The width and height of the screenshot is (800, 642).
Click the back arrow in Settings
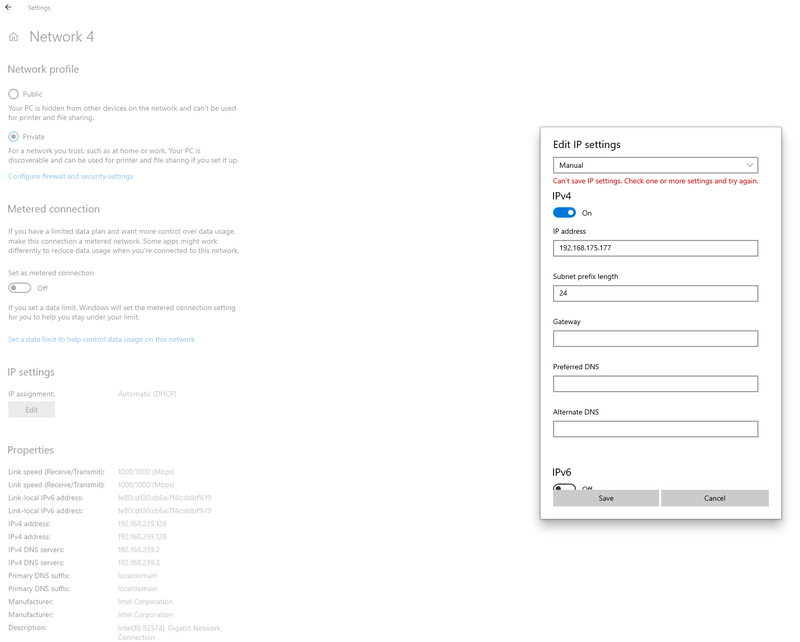9,7
